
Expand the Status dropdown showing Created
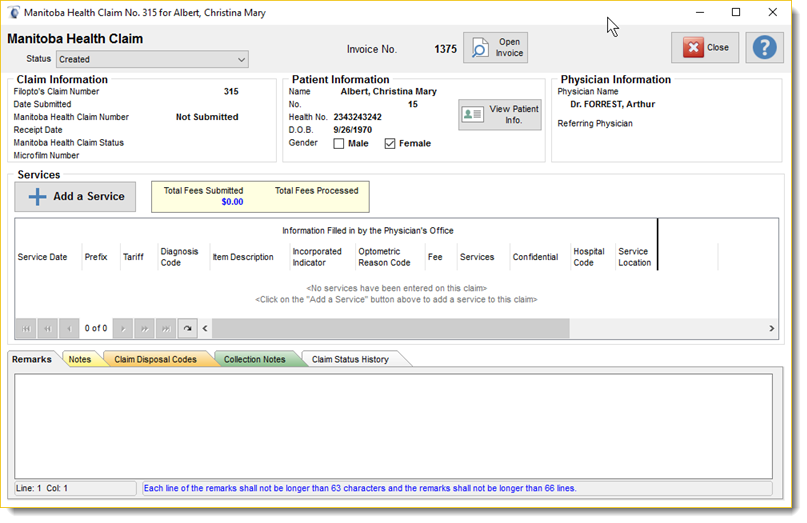coord(152,59)
